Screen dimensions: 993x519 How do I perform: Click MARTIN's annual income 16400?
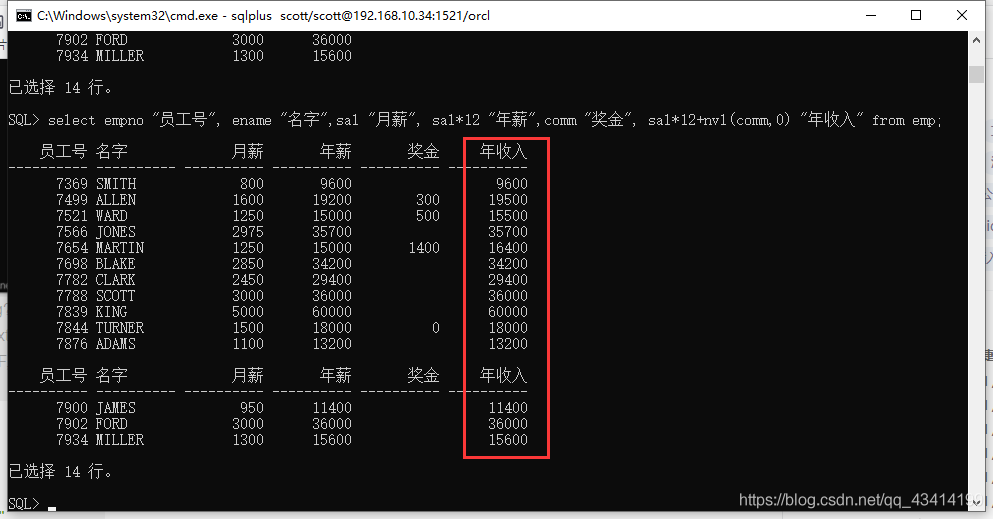508,247
